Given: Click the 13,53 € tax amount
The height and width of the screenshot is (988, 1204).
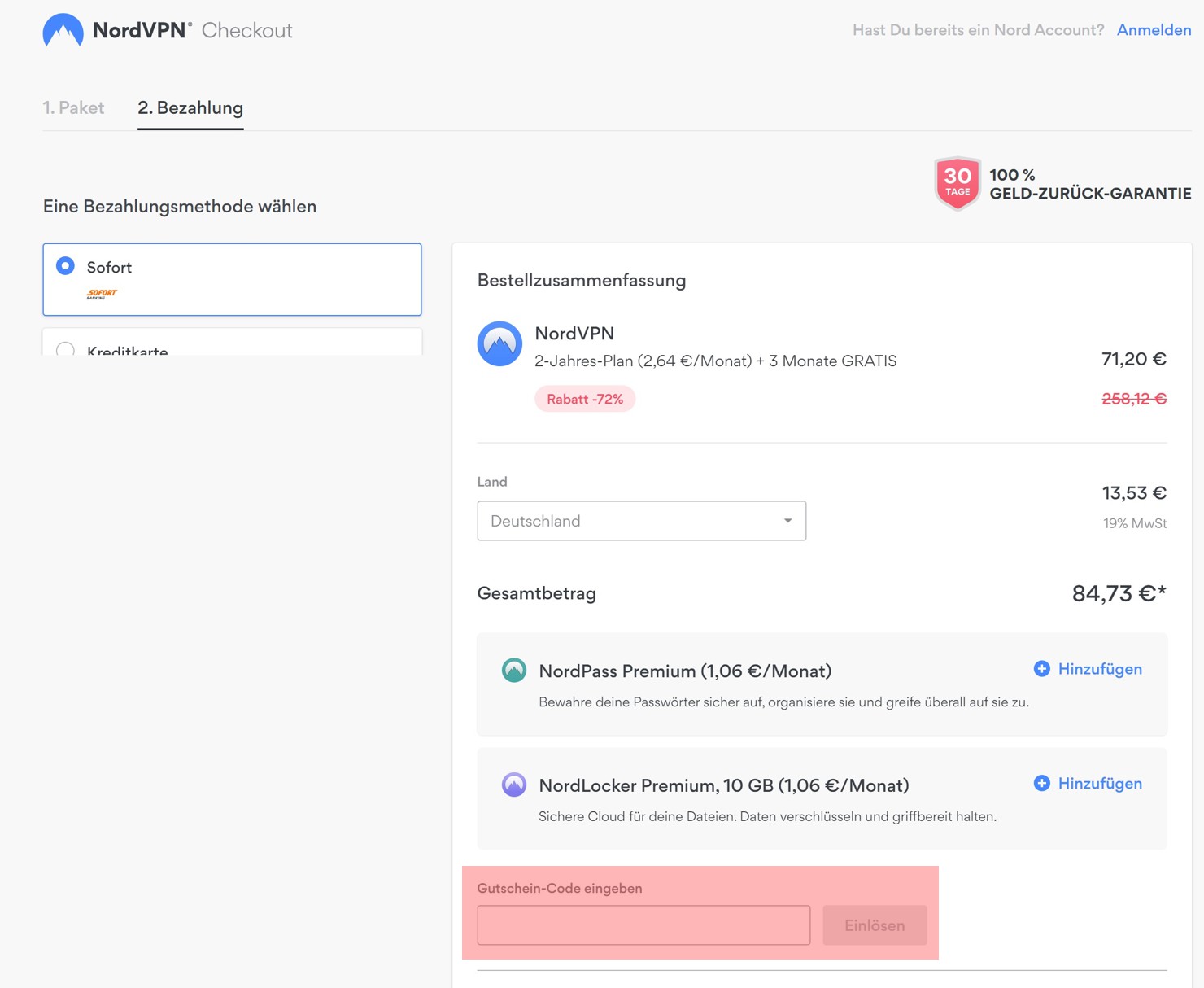Looking at the screenshot, I should click(1134, 492).
